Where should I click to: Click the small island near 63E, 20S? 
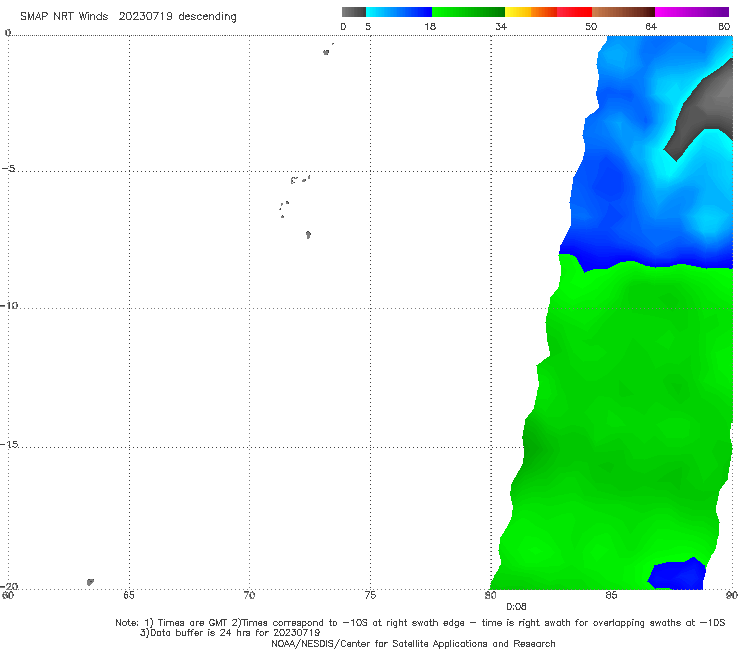[x=90, y=582]
